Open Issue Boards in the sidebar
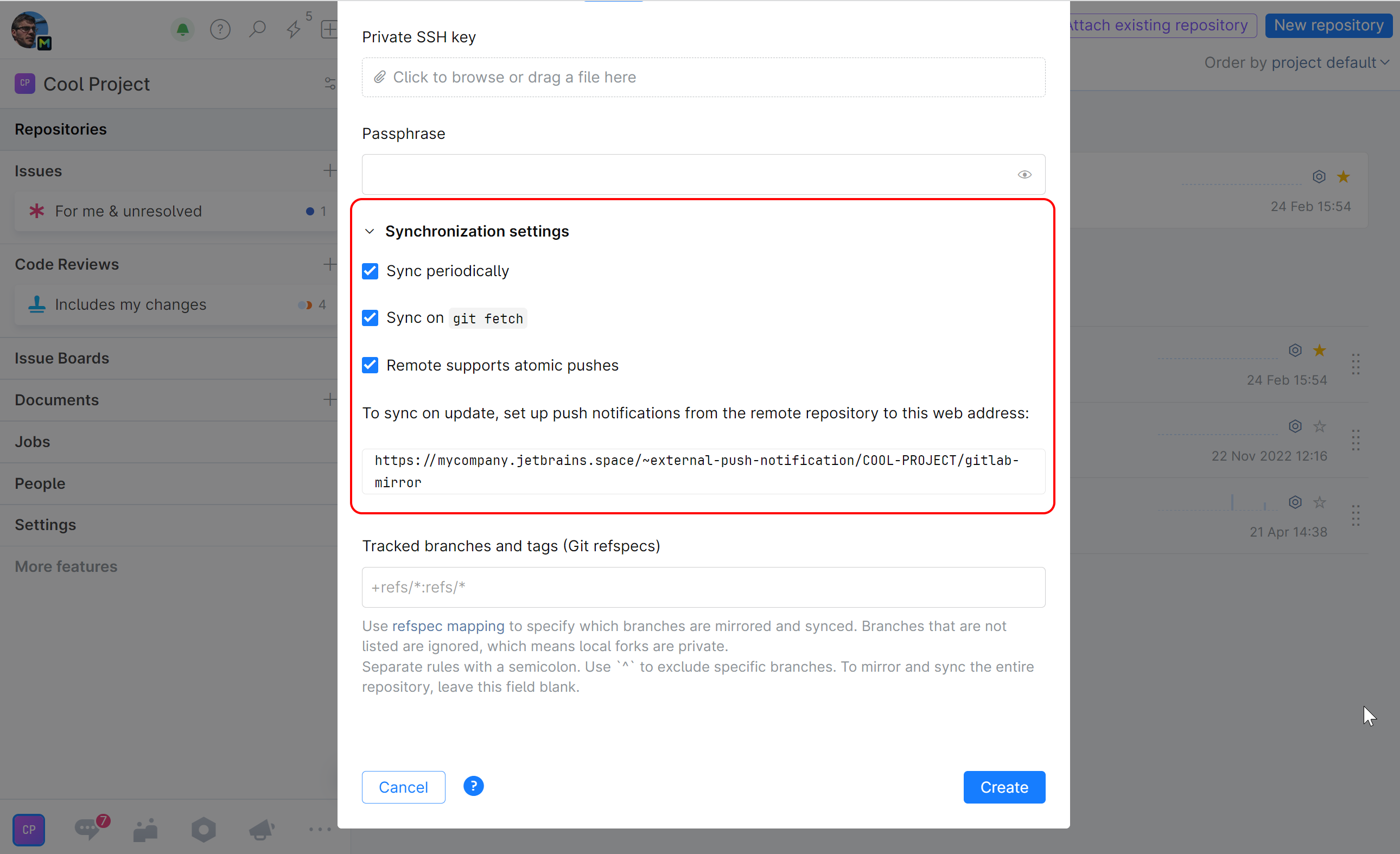 (62, 358)
